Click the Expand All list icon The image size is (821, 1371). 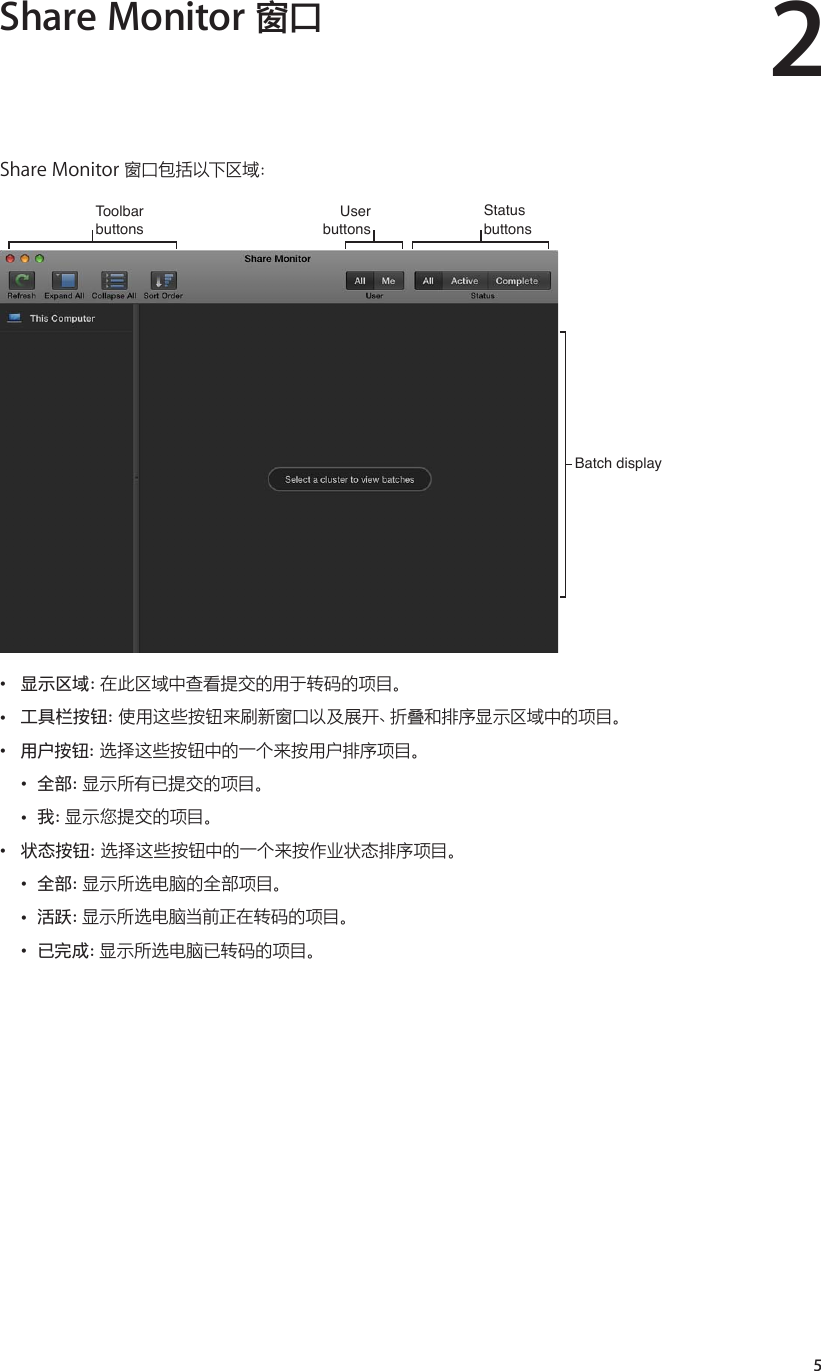(x=64, y=278)
